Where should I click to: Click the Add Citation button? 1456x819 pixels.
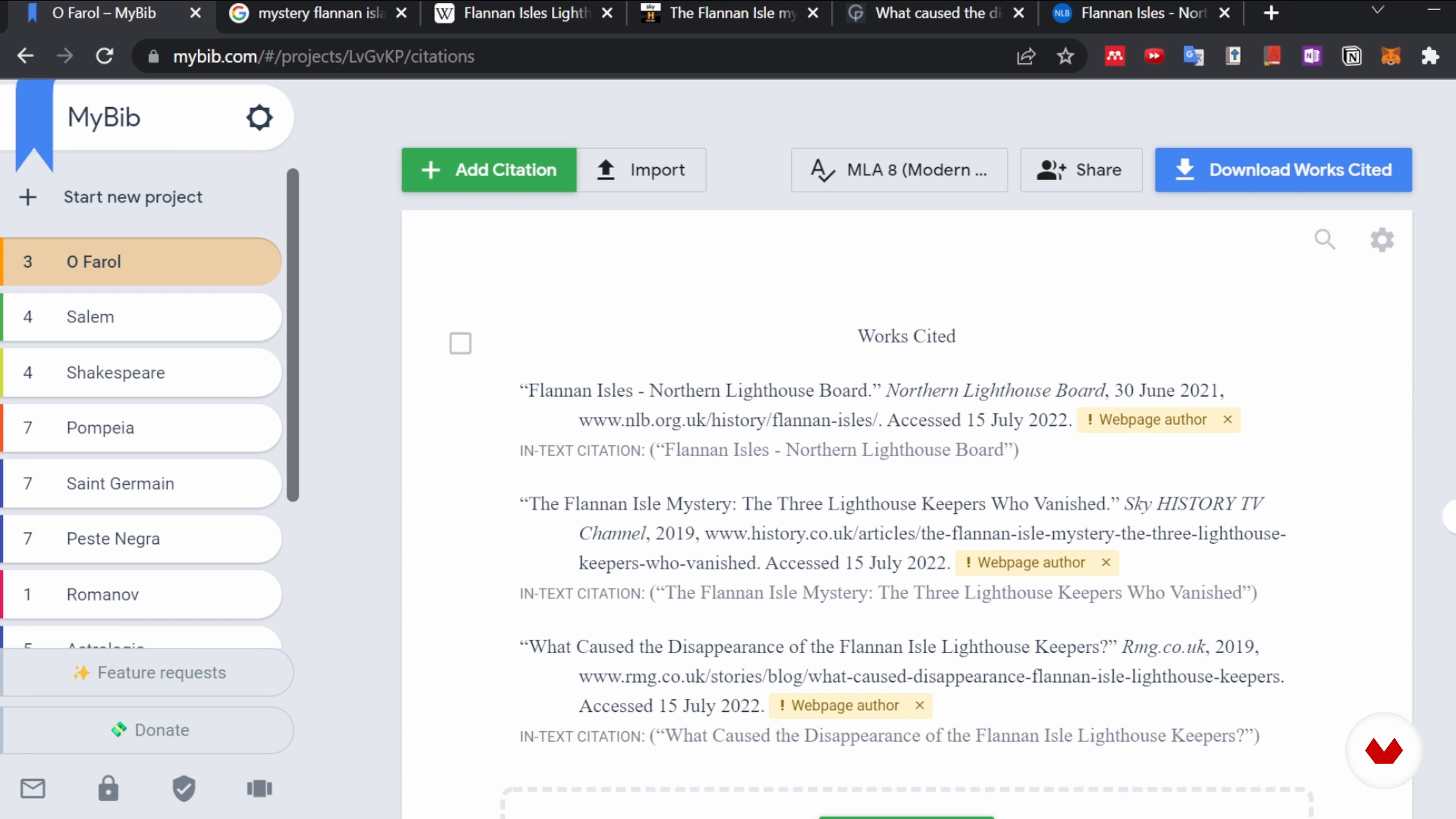point(489,169)
